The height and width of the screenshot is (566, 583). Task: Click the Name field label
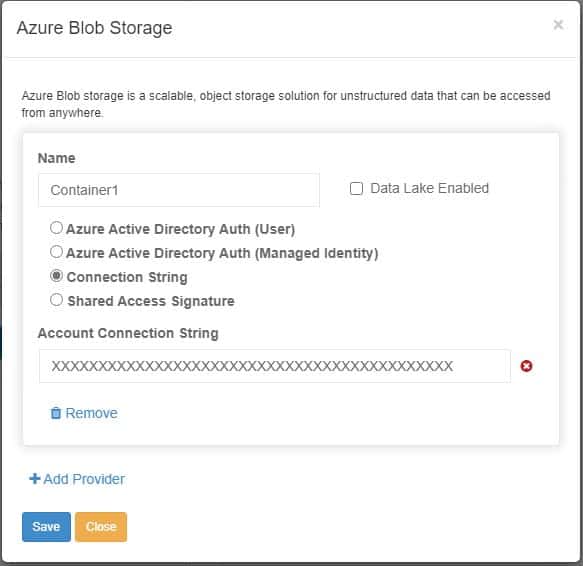point(57,158)
